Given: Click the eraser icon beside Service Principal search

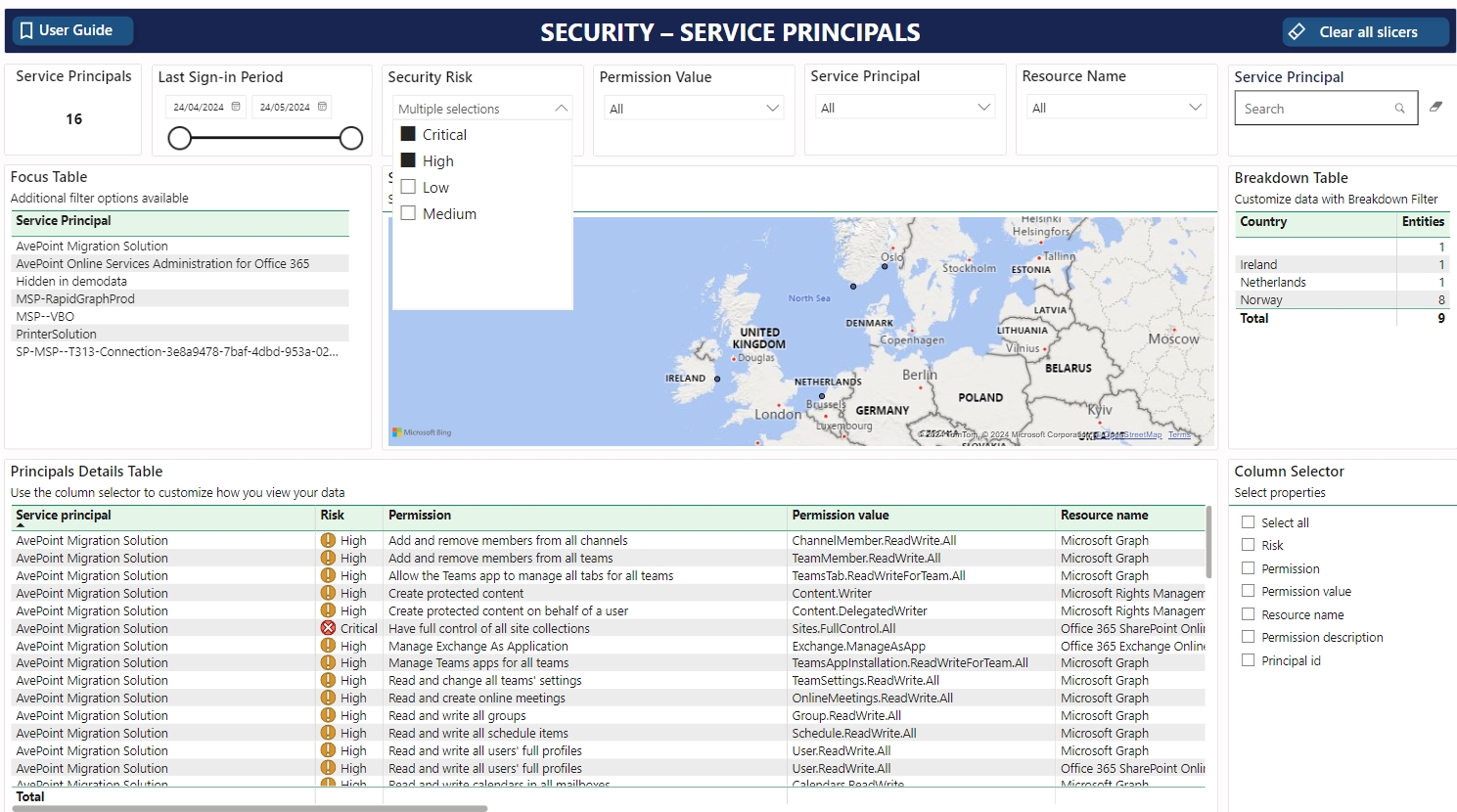Looking at the screenshot, I should click(1435, 107).
